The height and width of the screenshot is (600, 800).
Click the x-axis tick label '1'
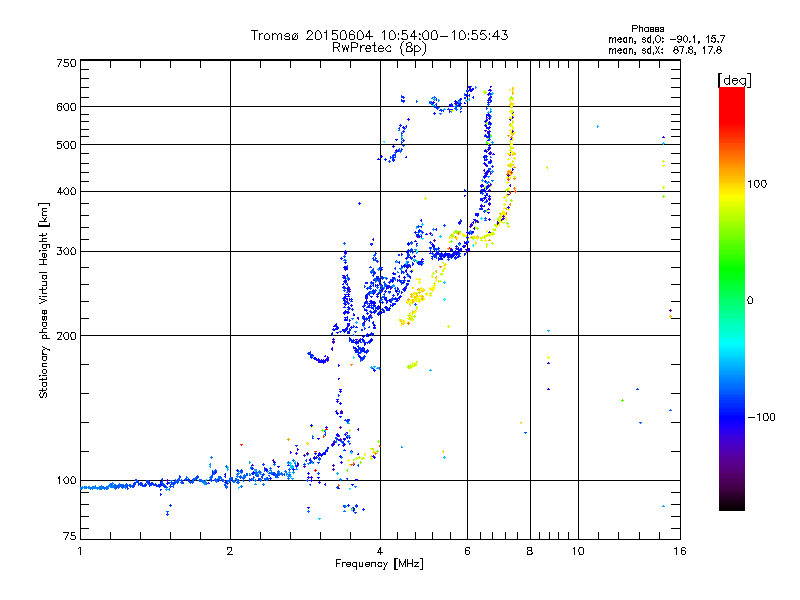[80, 551]
